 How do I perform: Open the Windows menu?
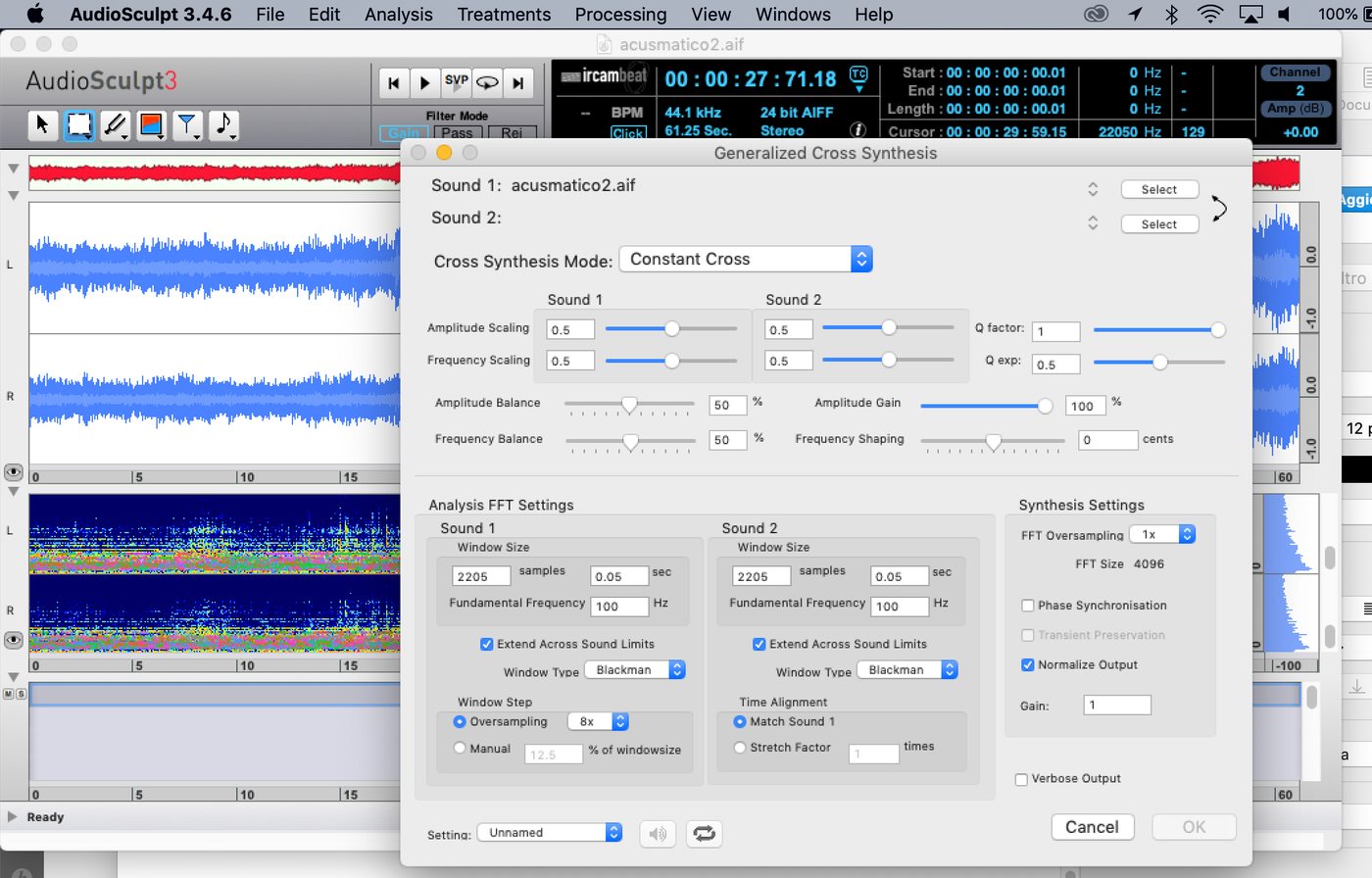(793, 14)
